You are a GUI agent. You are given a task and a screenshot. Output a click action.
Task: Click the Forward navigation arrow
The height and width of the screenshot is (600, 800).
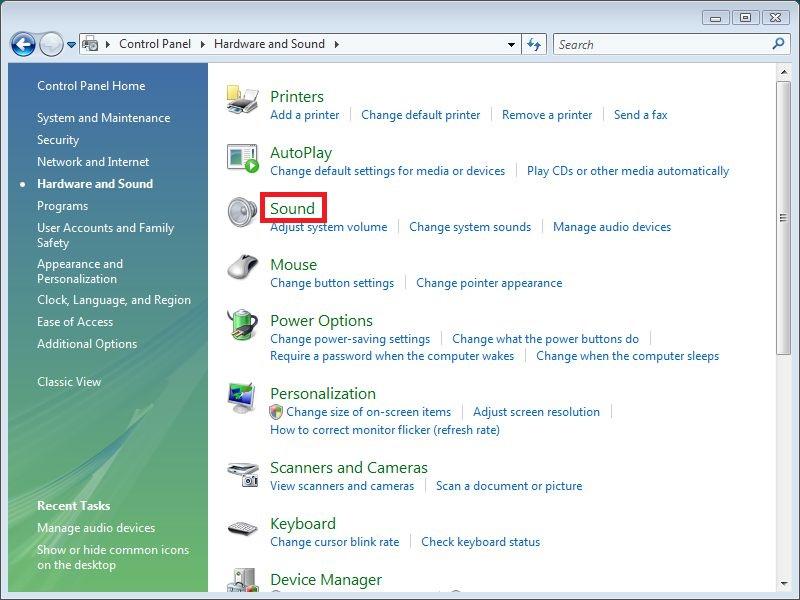[51, 44]
